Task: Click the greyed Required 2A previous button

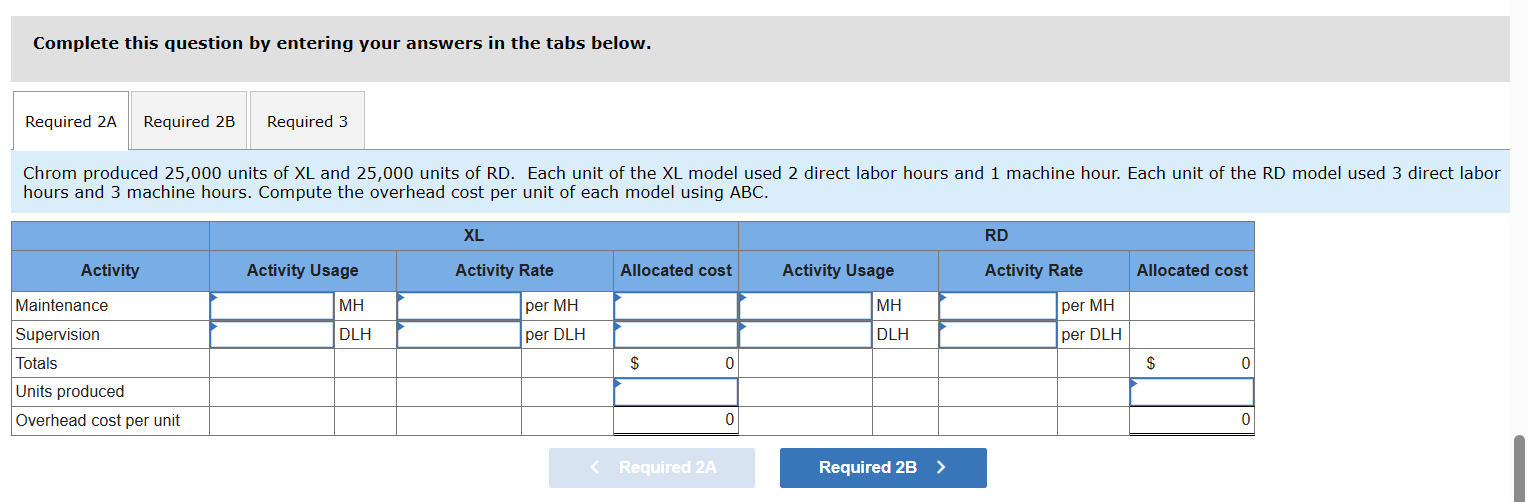Action: (652, 467)
